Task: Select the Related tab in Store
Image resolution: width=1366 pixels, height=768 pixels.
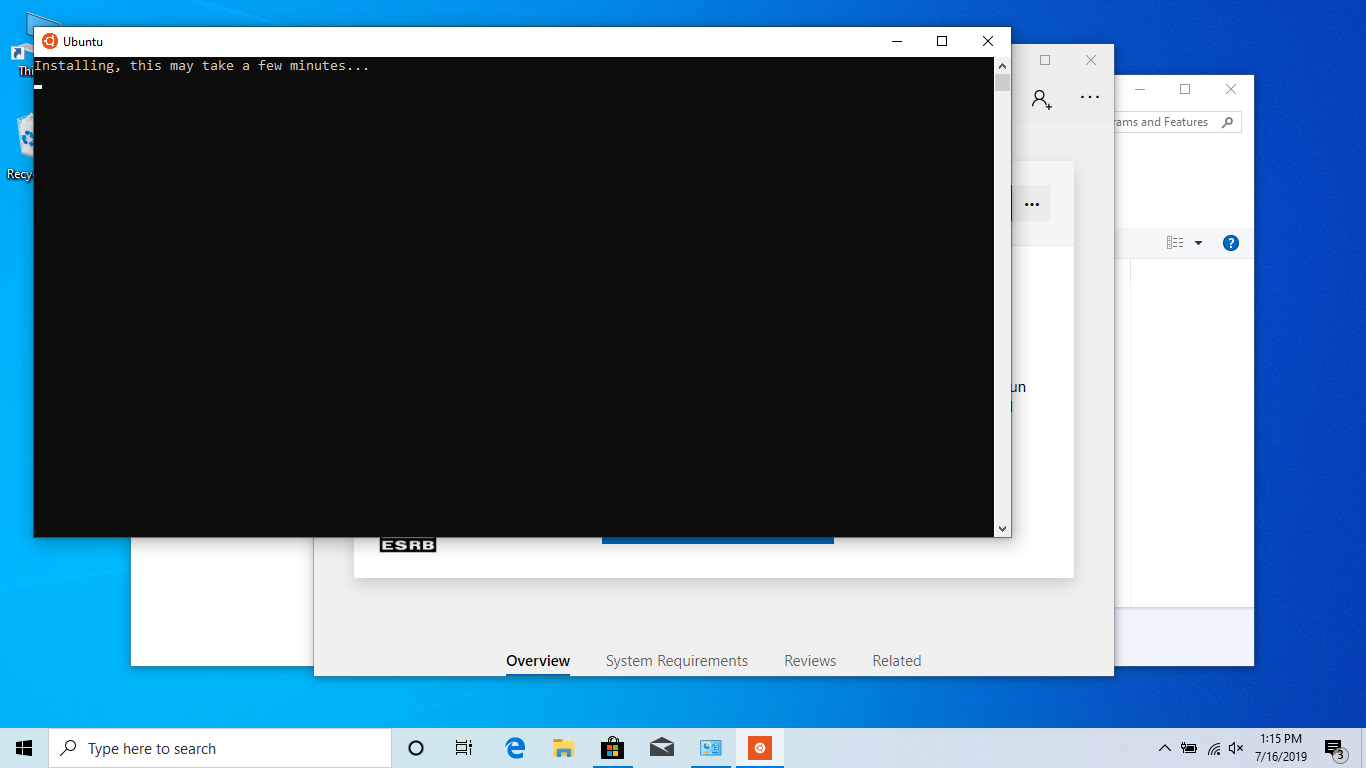Action: 896,661
